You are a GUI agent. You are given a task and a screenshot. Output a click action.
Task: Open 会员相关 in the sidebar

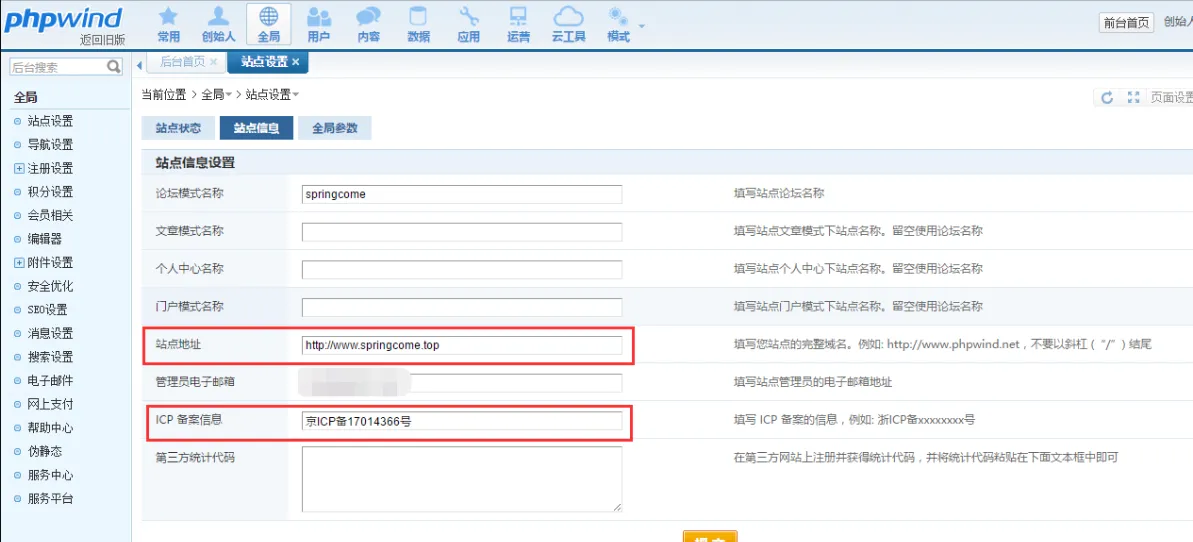click(50, 215)
